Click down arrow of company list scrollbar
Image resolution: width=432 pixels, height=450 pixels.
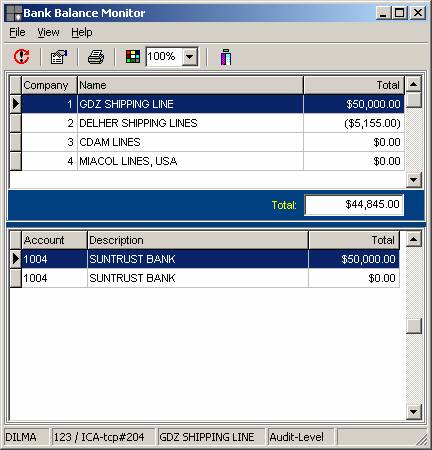(x=414, y=180)
